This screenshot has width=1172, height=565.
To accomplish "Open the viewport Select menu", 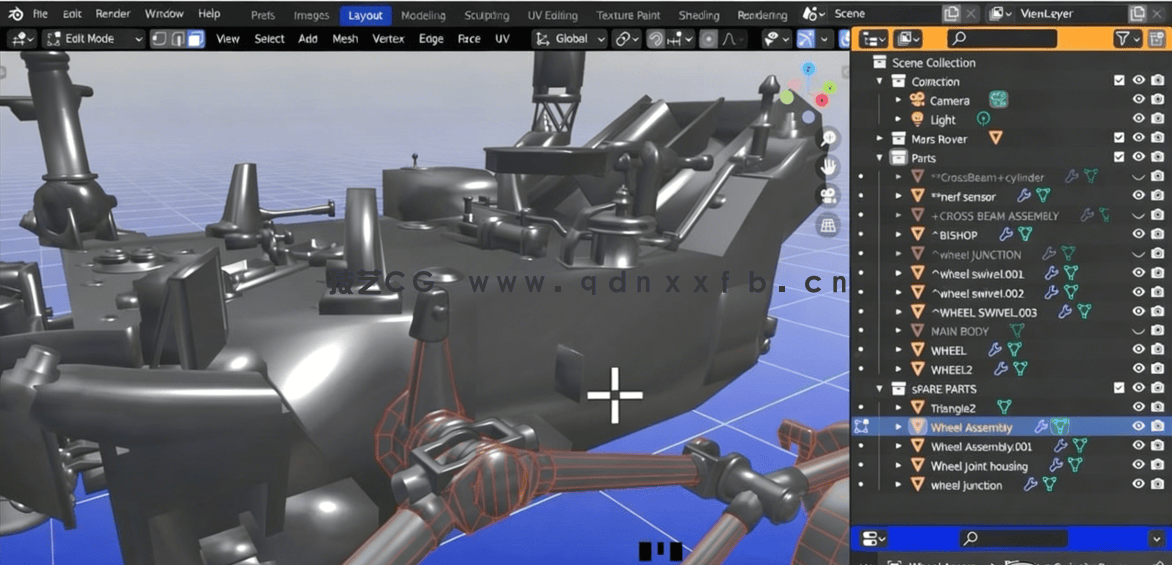I will coord(269,39).
